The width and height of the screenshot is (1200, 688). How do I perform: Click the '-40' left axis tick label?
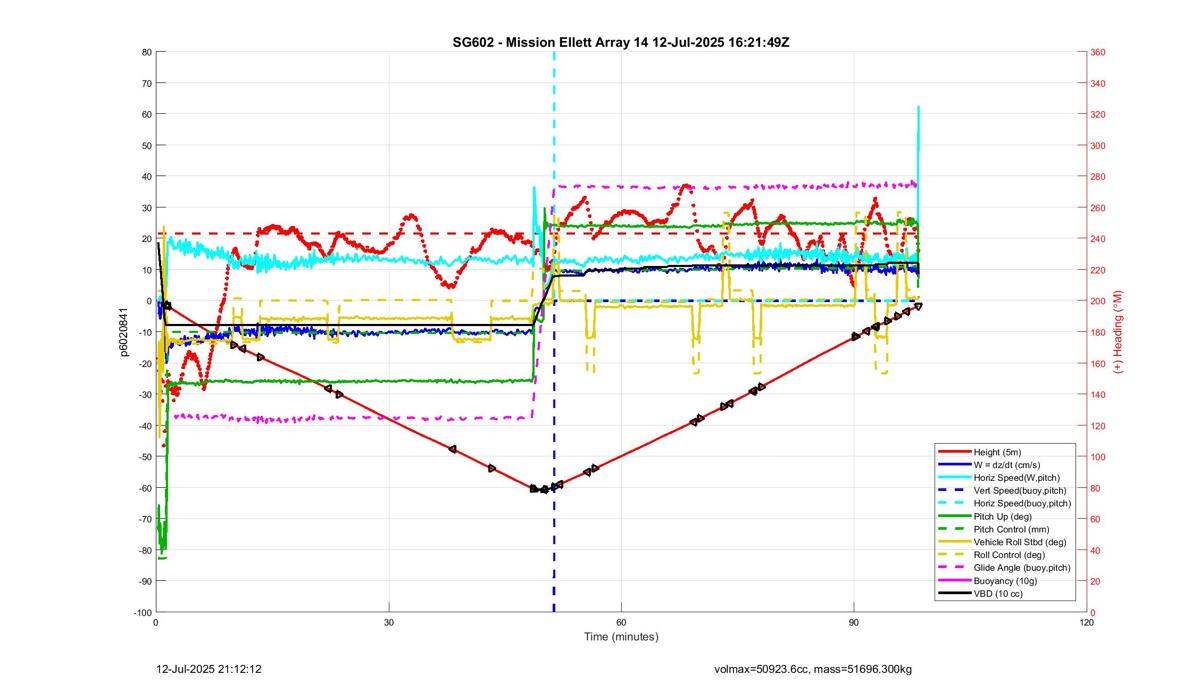(x=144, y=426)
